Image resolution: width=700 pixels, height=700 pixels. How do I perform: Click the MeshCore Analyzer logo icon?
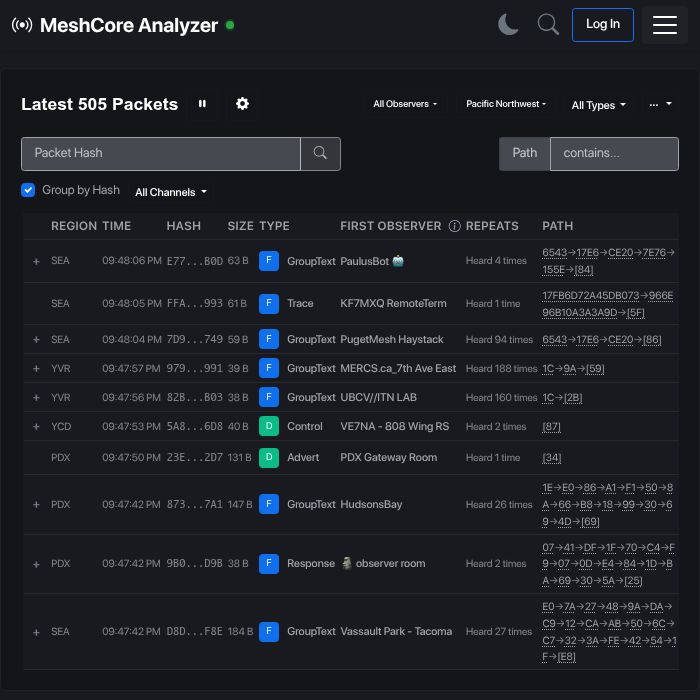click(22, 25)
